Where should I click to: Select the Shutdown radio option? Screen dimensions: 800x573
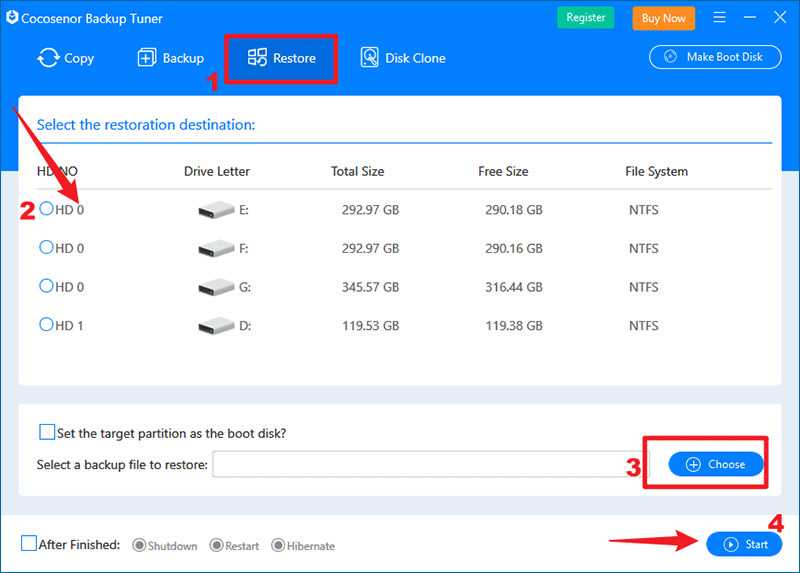139,545
